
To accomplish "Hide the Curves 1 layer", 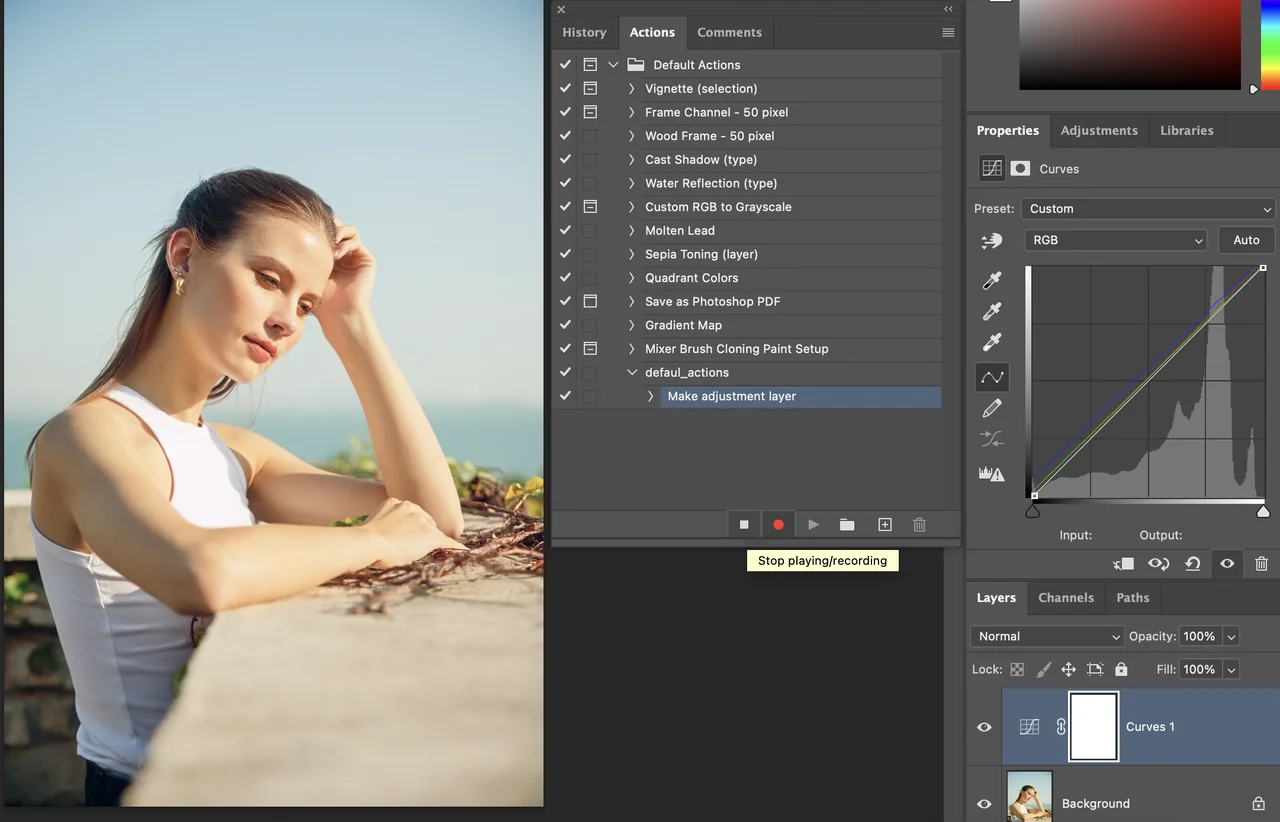I will pyautogui.click(x=984, y=727).
